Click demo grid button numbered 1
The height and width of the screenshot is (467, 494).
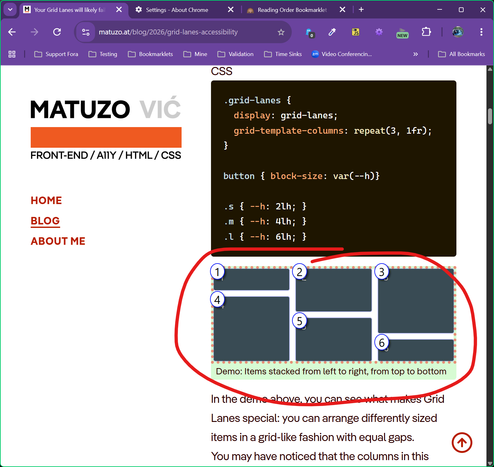[251, 279]
